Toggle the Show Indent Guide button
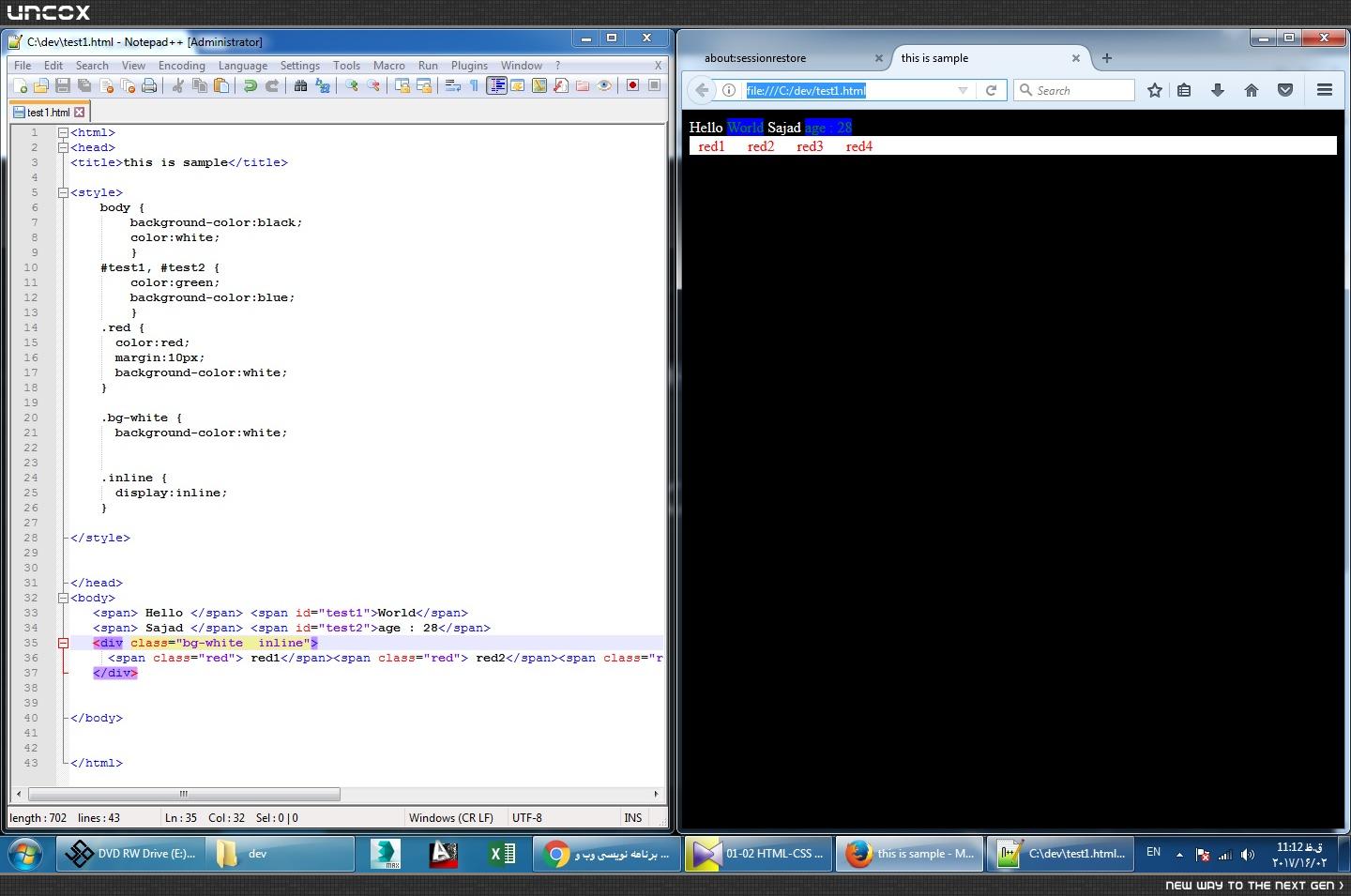Viewport: 1351px width, 896px height. pos(496,86)
